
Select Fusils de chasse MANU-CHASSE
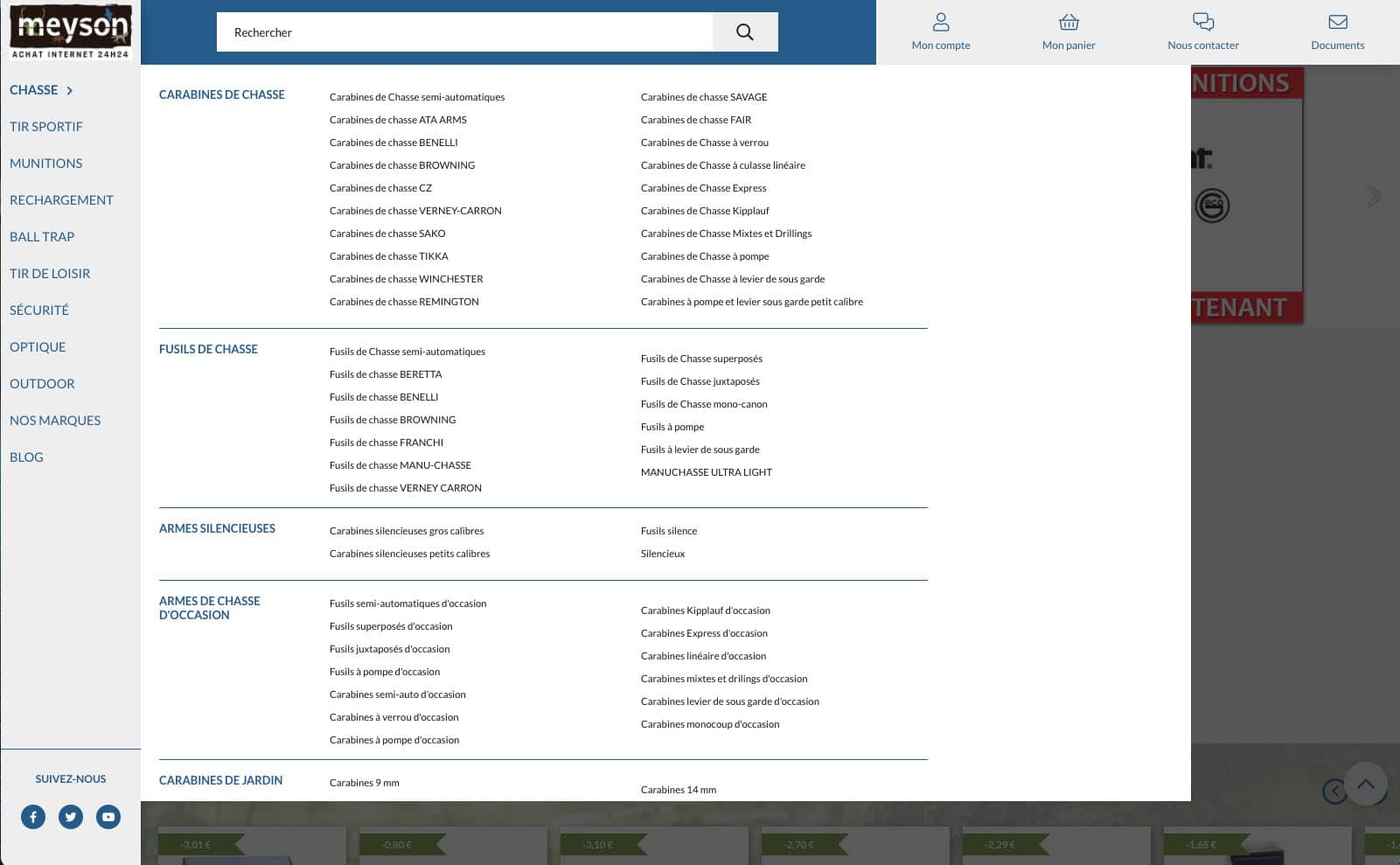400,465
